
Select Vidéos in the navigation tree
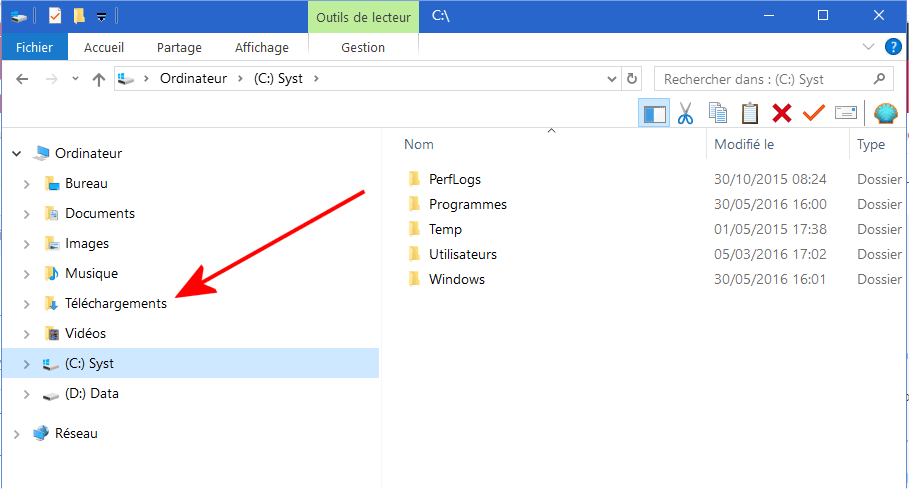pos(85,333)
